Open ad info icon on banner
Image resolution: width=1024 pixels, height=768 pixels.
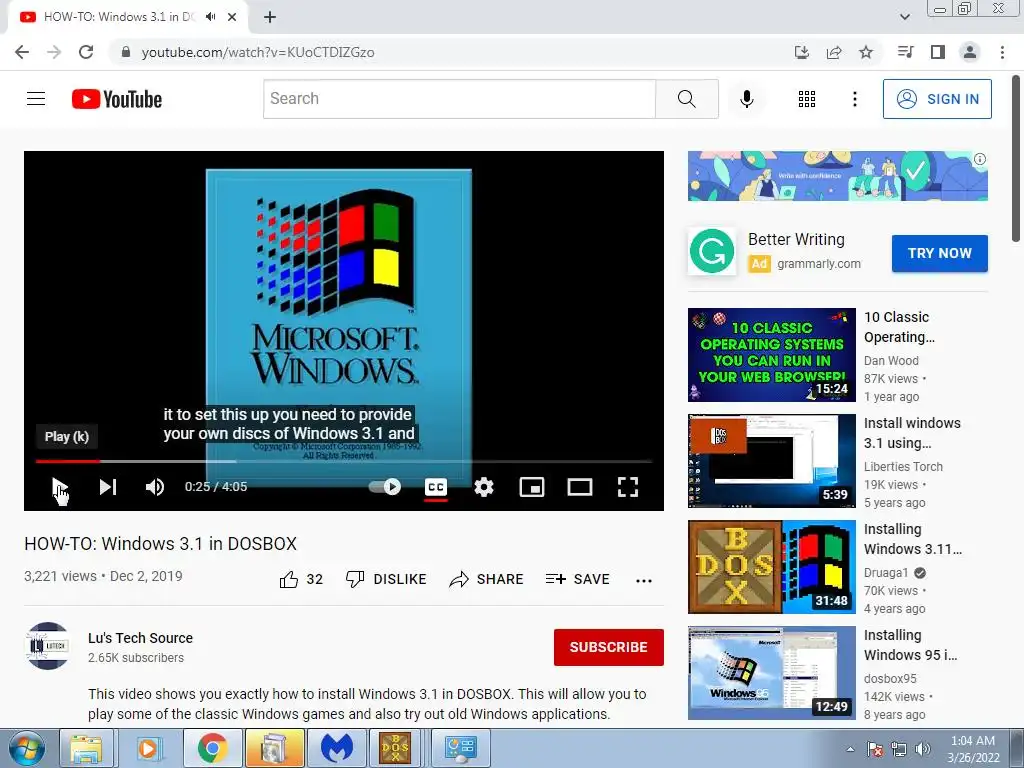(980, 159)
